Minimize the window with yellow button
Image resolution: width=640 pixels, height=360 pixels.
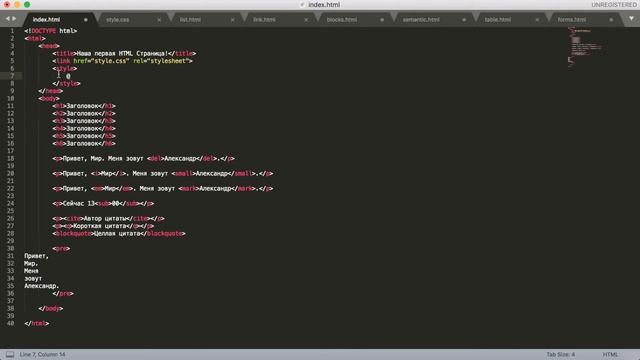click(x=17, y=4)
